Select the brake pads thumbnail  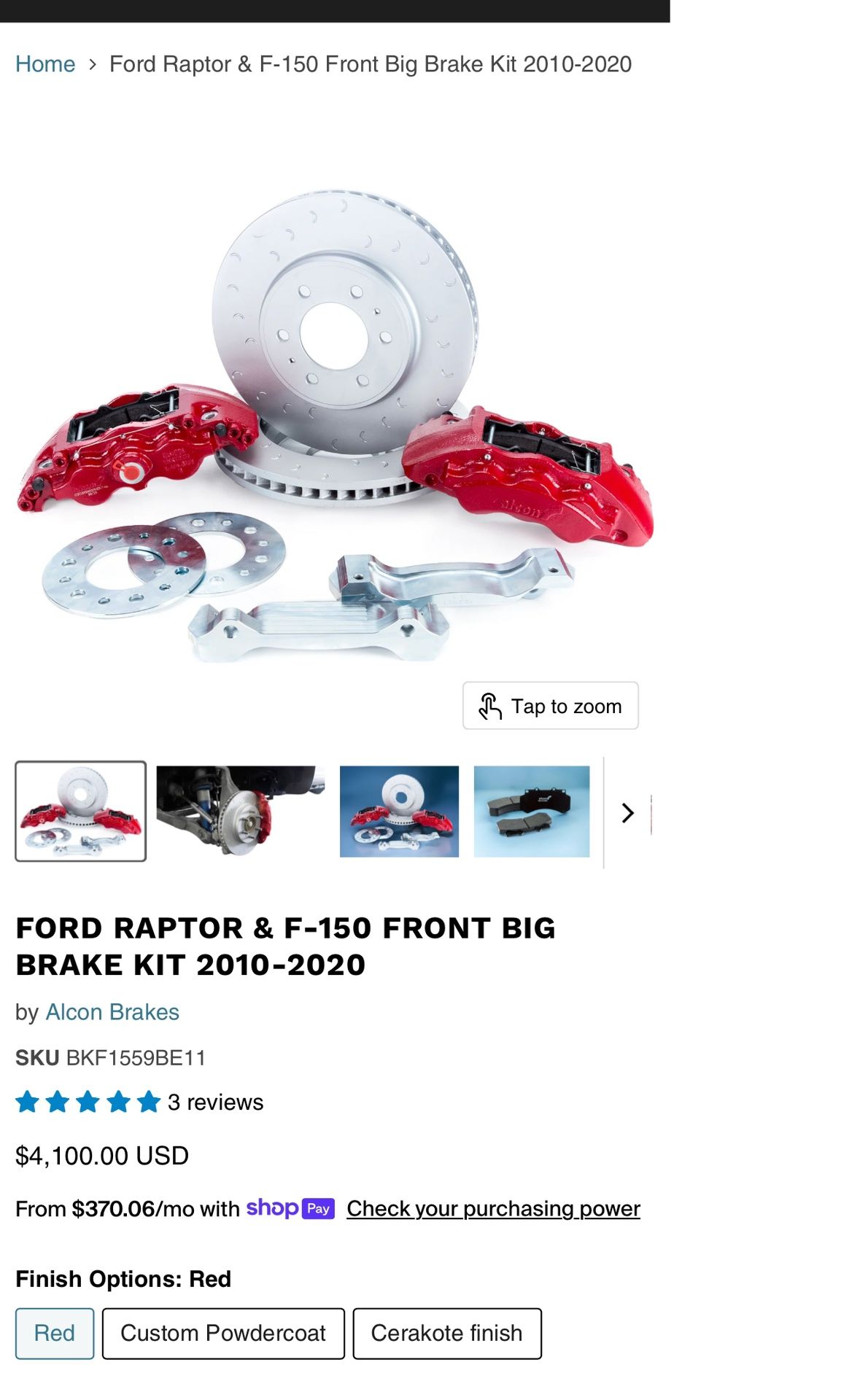pos(532,811)
